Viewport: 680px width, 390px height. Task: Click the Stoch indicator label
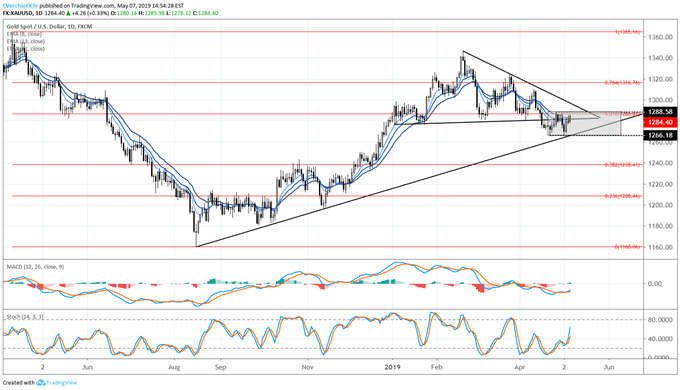point(25,318)
